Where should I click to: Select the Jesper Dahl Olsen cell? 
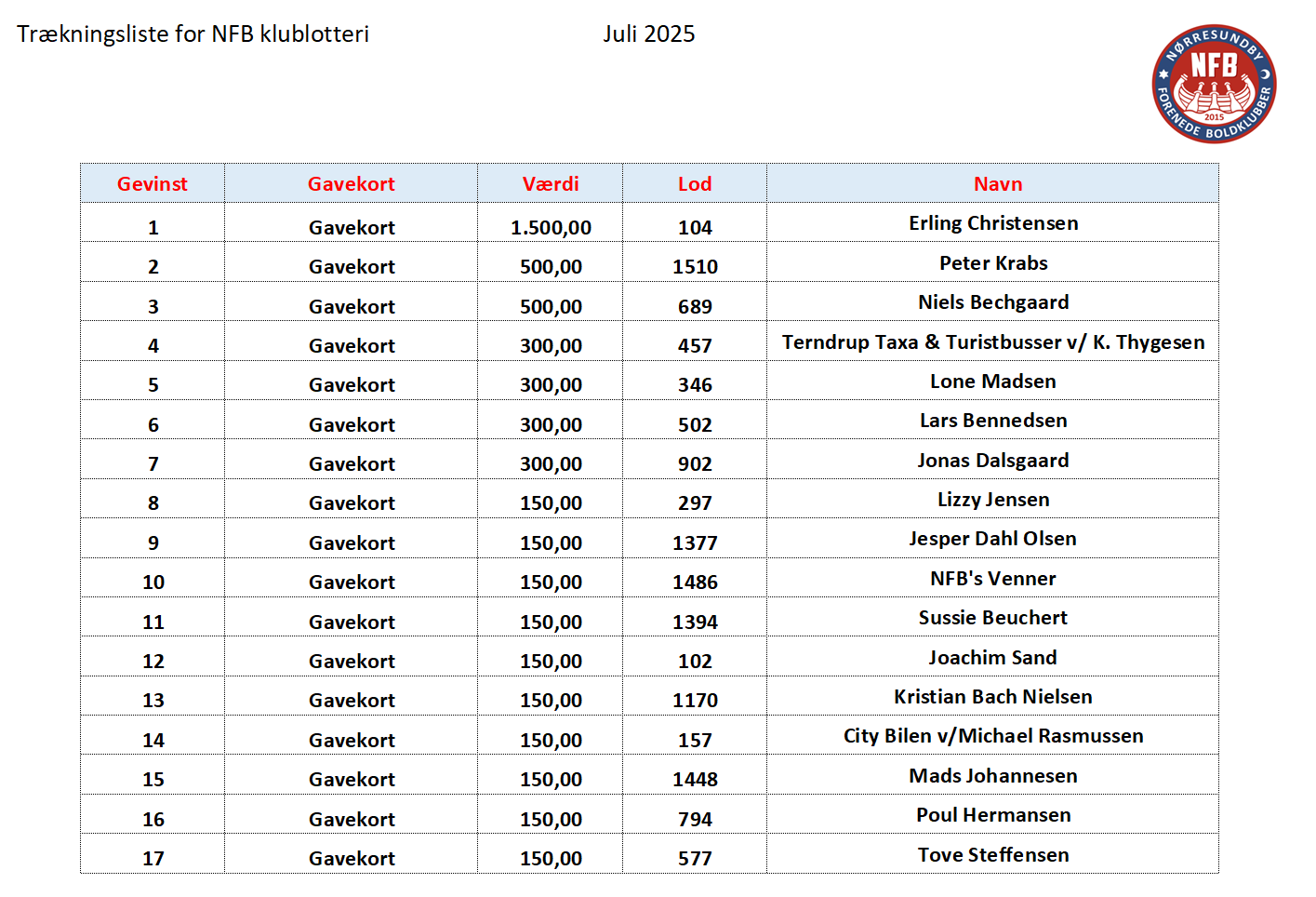click(993, 539)
